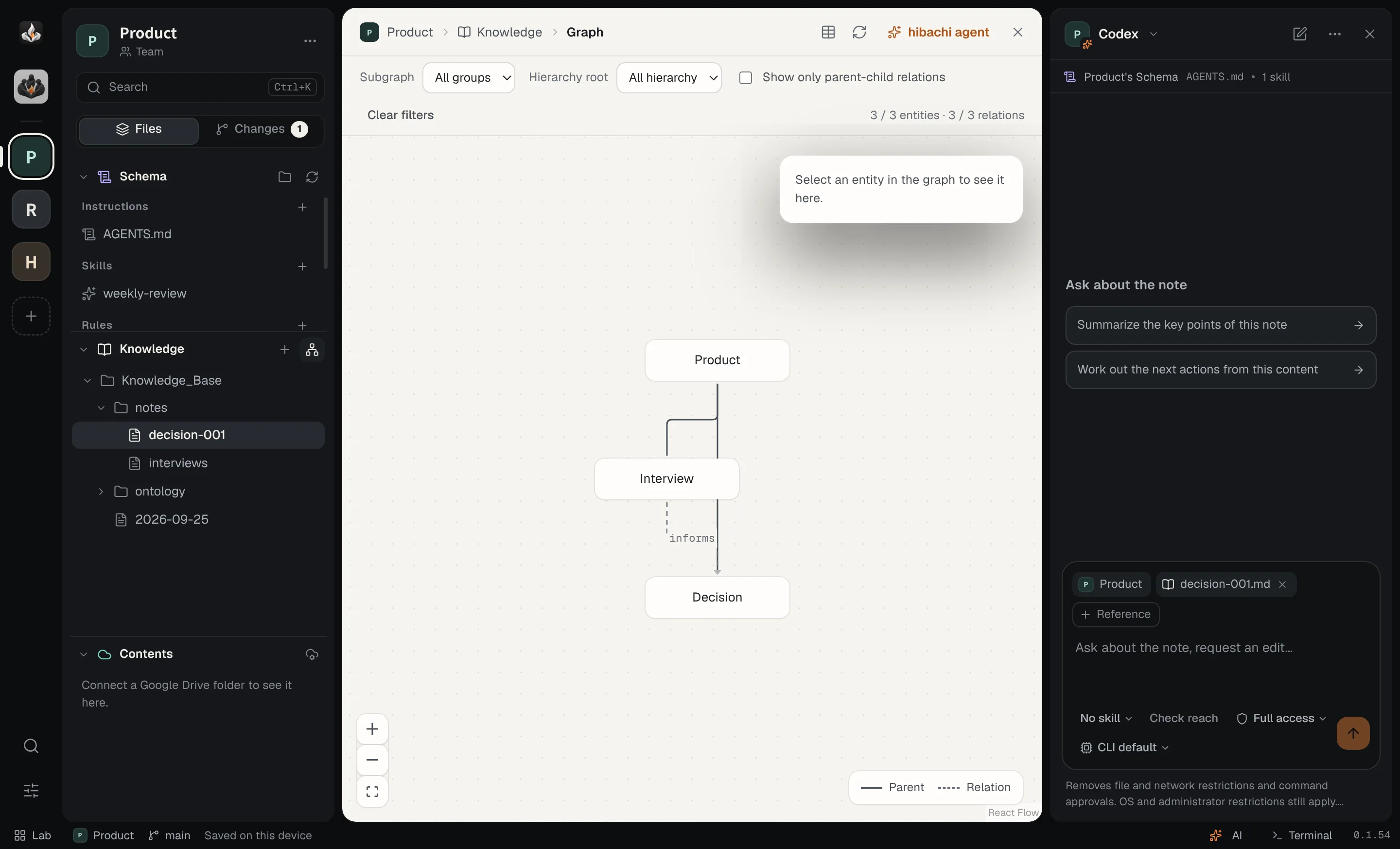Add a new workspace with plus tile
This screenshot has height=849, width=1400.
[31, 316]
